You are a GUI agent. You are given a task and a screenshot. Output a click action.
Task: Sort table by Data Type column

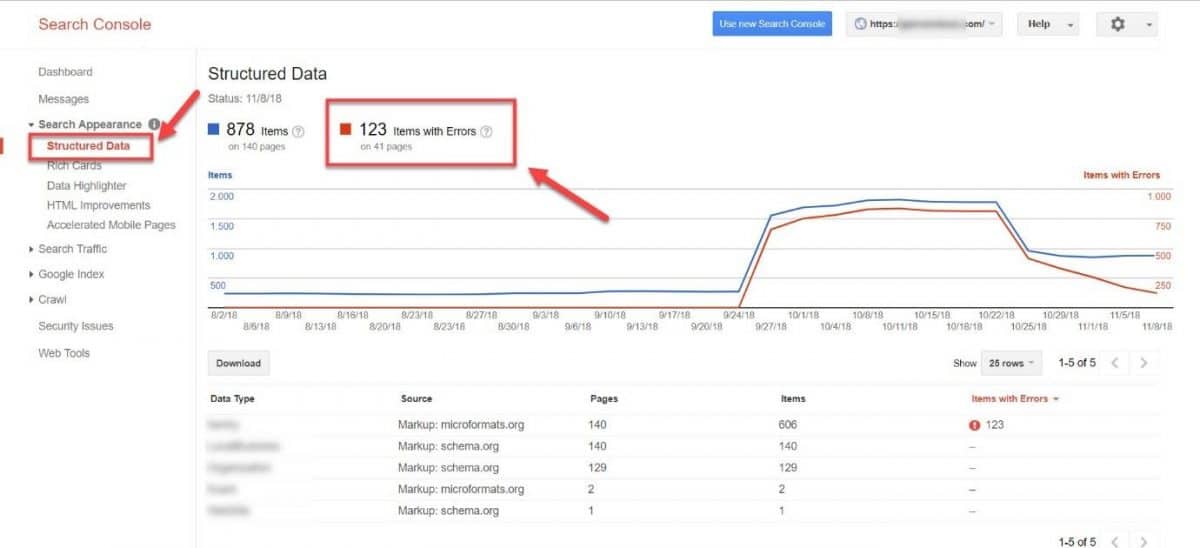[232, 399]
